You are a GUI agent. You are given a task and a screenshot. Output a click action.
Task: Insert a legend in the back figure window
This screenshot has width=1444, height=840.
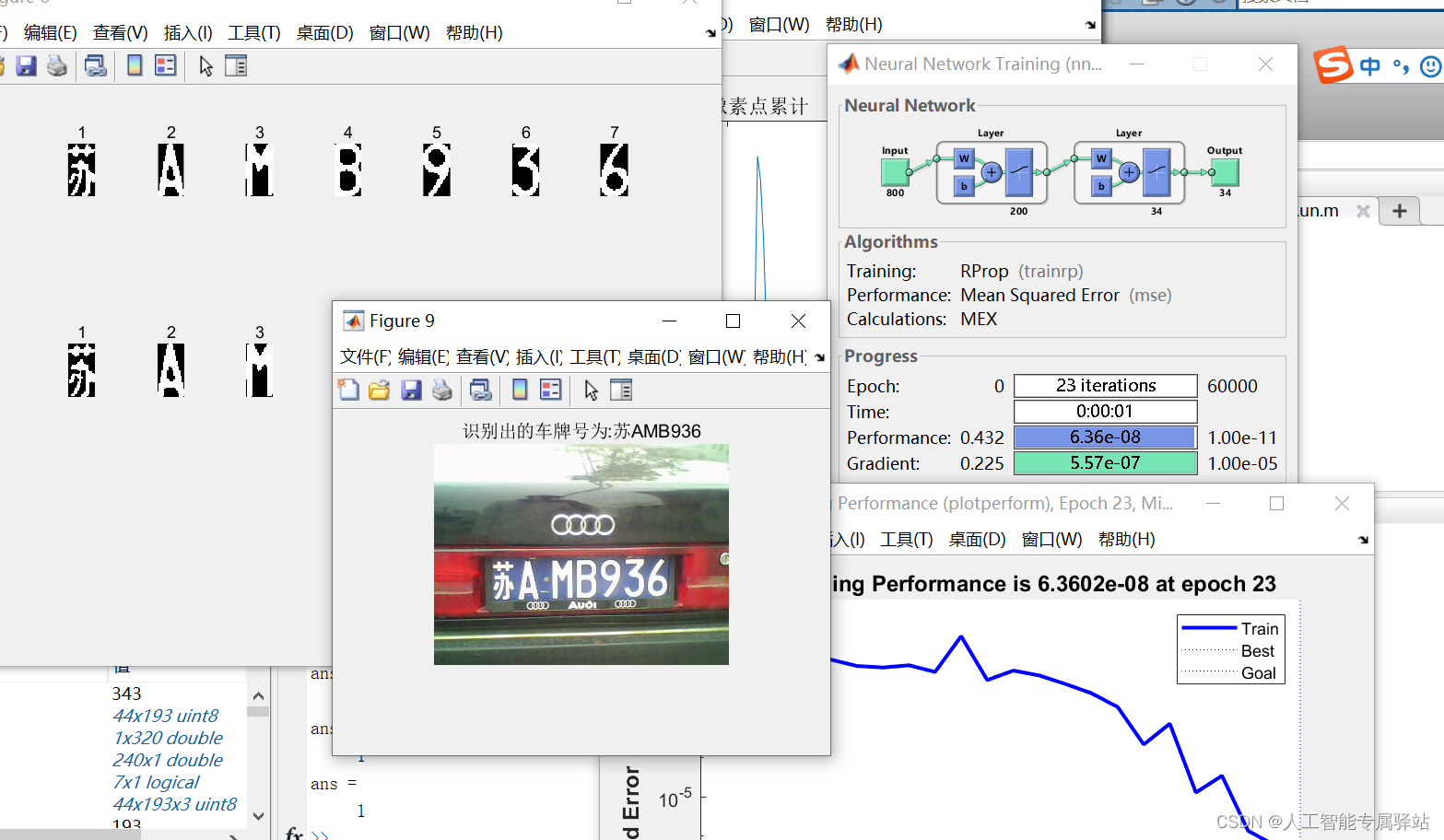[x=166, y=65]
